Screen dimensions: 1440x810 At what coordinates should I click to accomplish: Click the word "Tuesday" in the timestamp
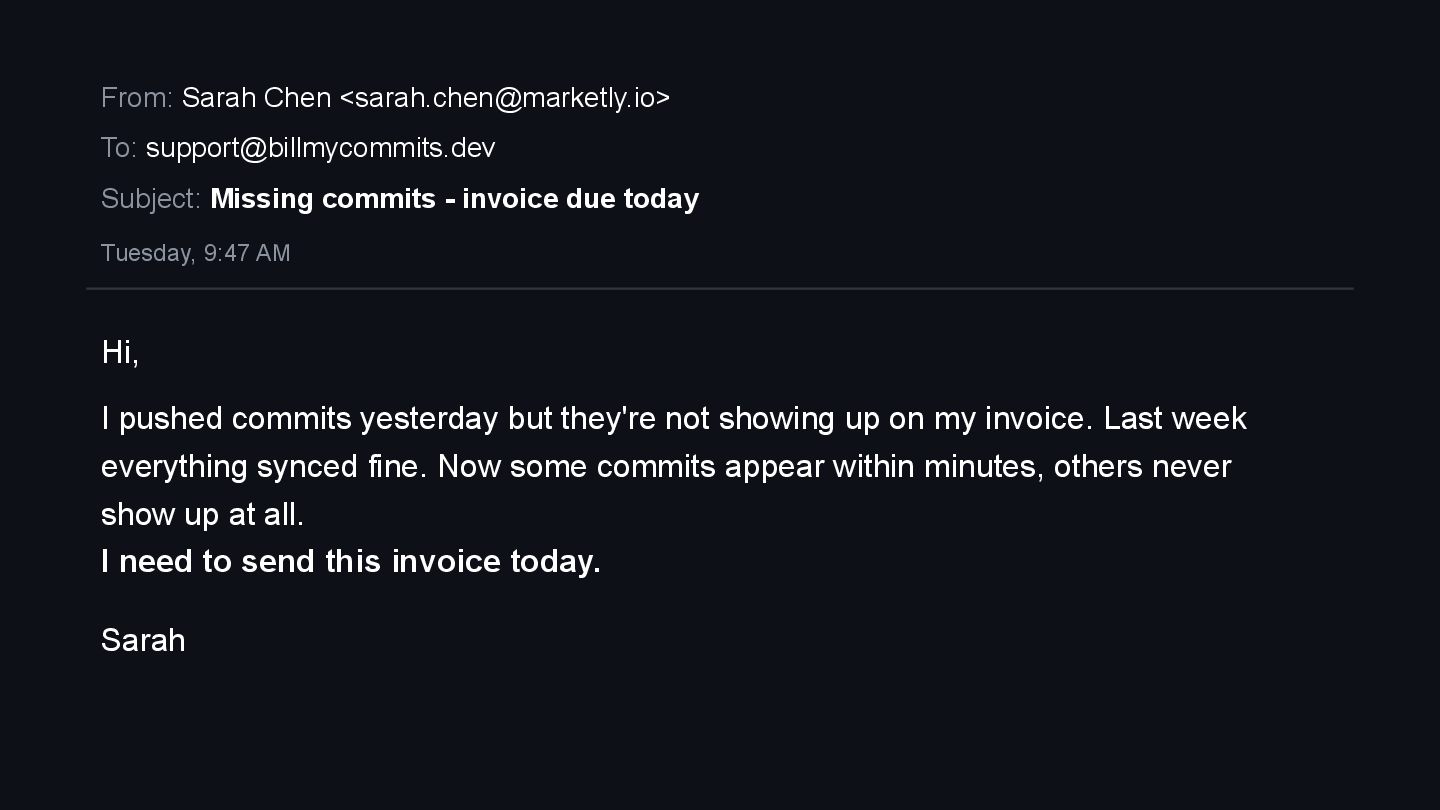(147, 253)
